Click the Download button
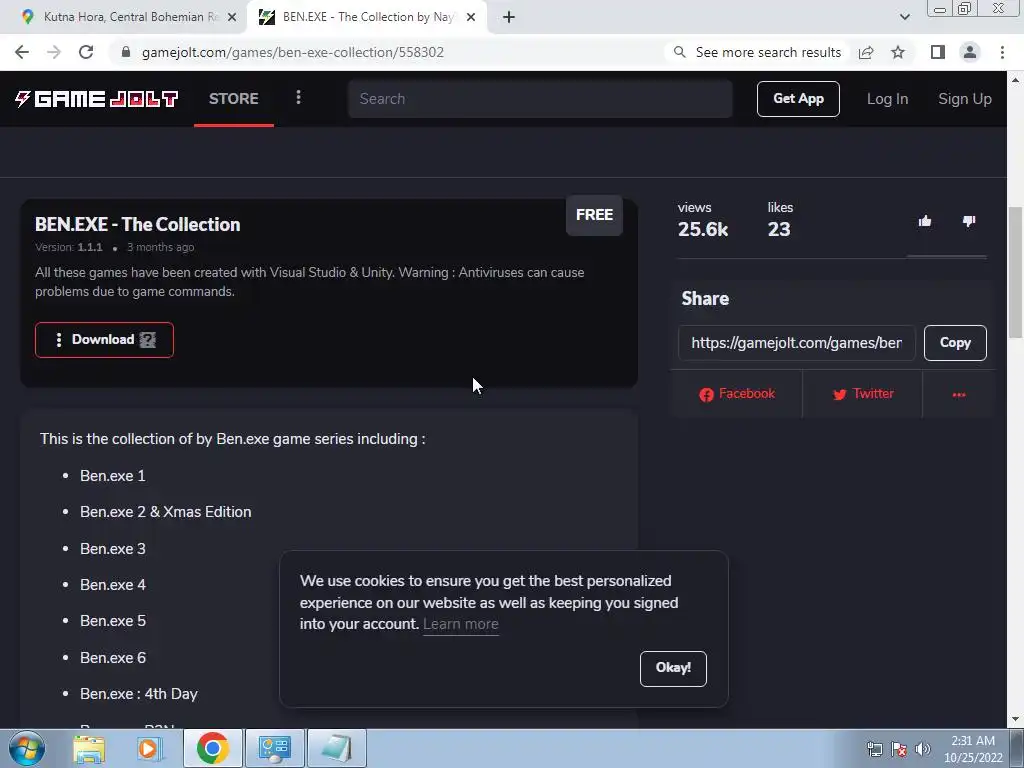1024x768 pixels. click(x=104, y=340)
